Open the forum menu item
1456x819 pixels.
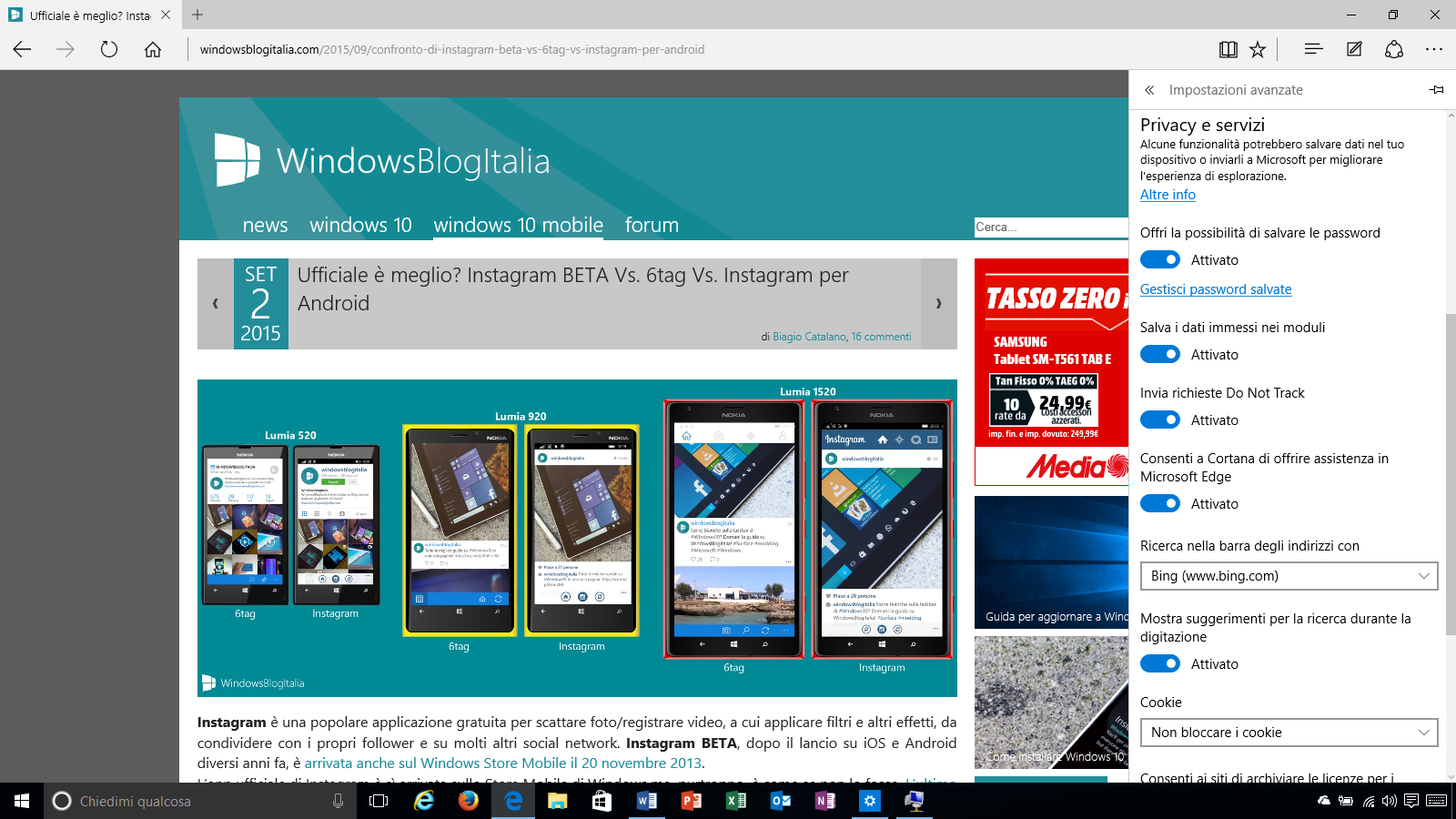point(652,225)
